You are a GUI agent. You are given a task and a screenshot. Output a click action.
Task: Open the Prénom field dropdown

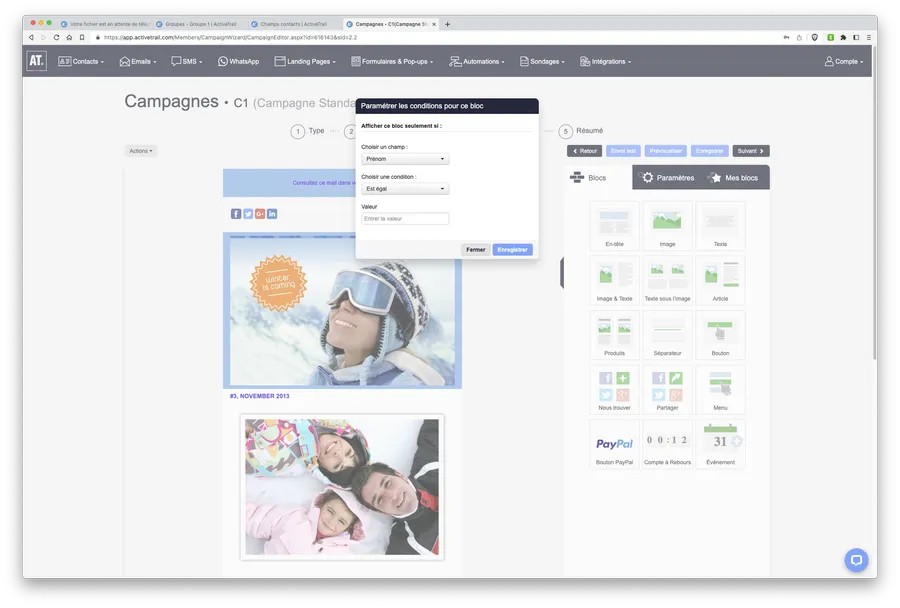(405, 159)
